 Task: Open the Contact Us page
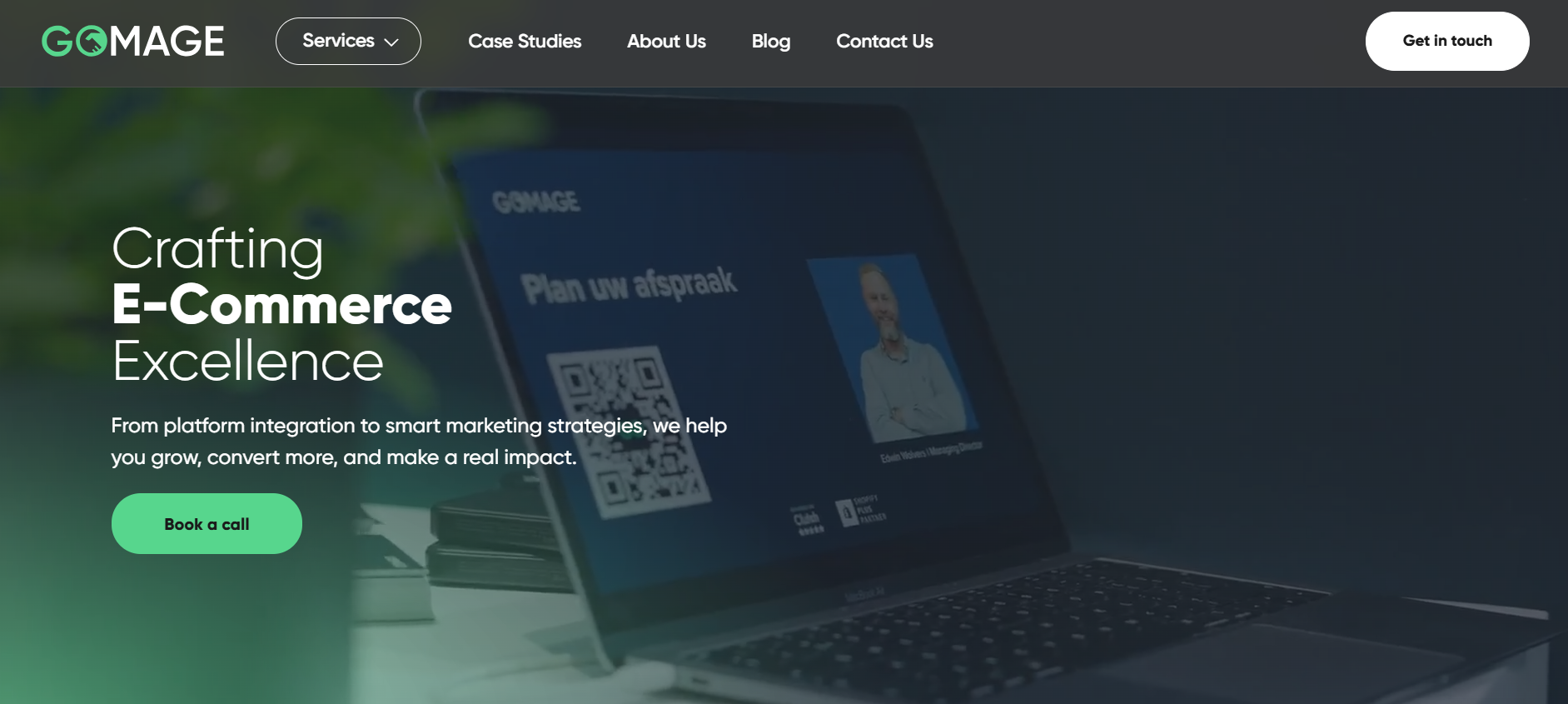point(884,41)
